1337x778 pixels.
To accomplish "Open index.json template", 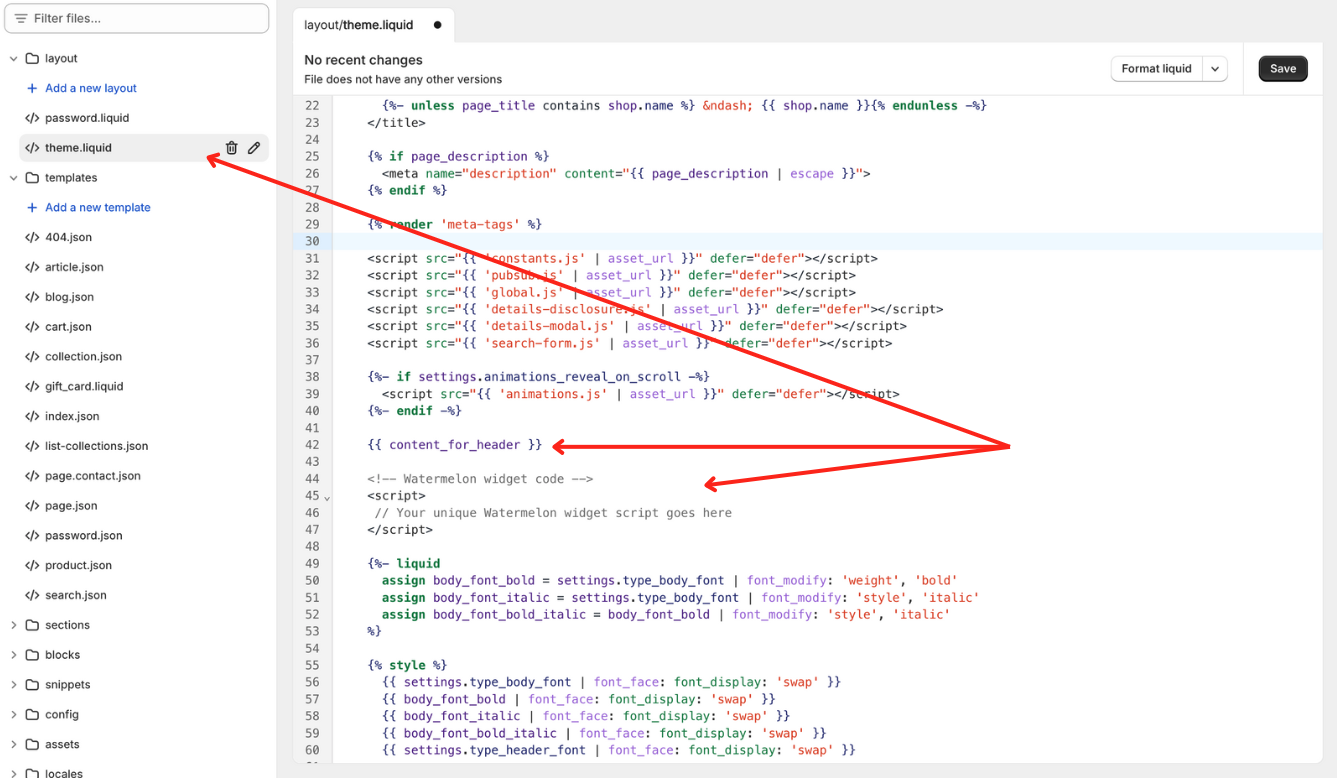I will point(72,416).
